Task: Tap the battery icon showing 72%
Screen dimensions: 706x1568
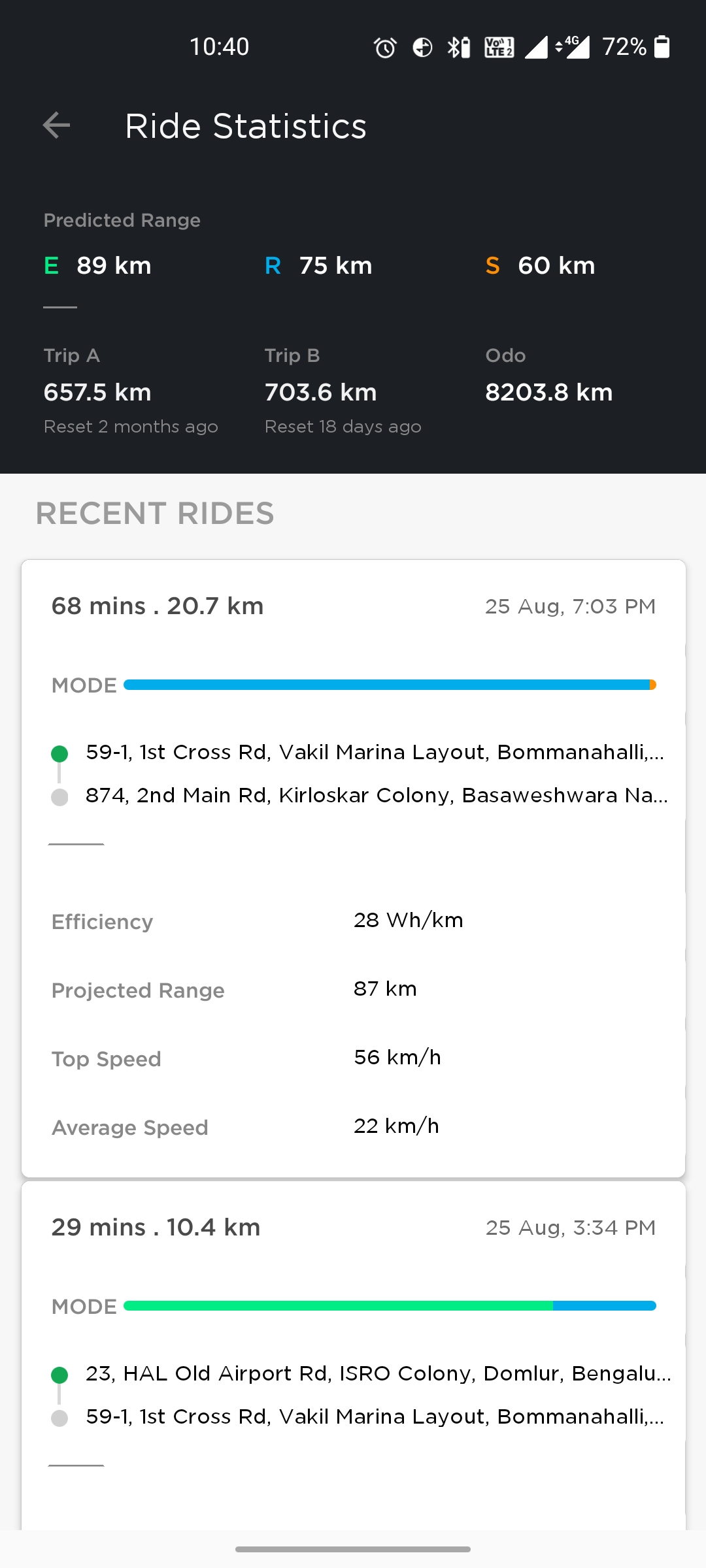Action: click(662, 47)
